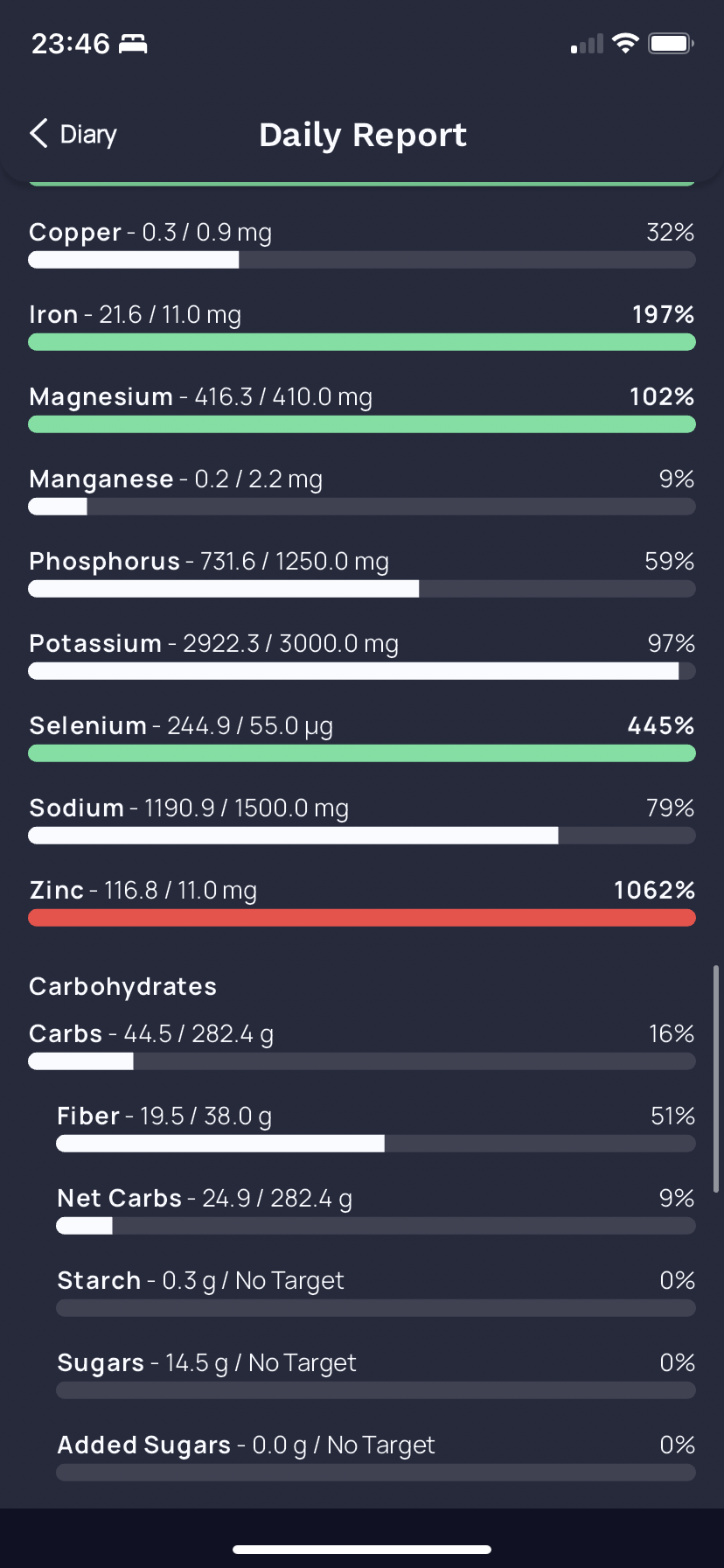Click the green Iron progress bar
Viewport: 724px width, 1568px height.
click(x=362, y=342)
